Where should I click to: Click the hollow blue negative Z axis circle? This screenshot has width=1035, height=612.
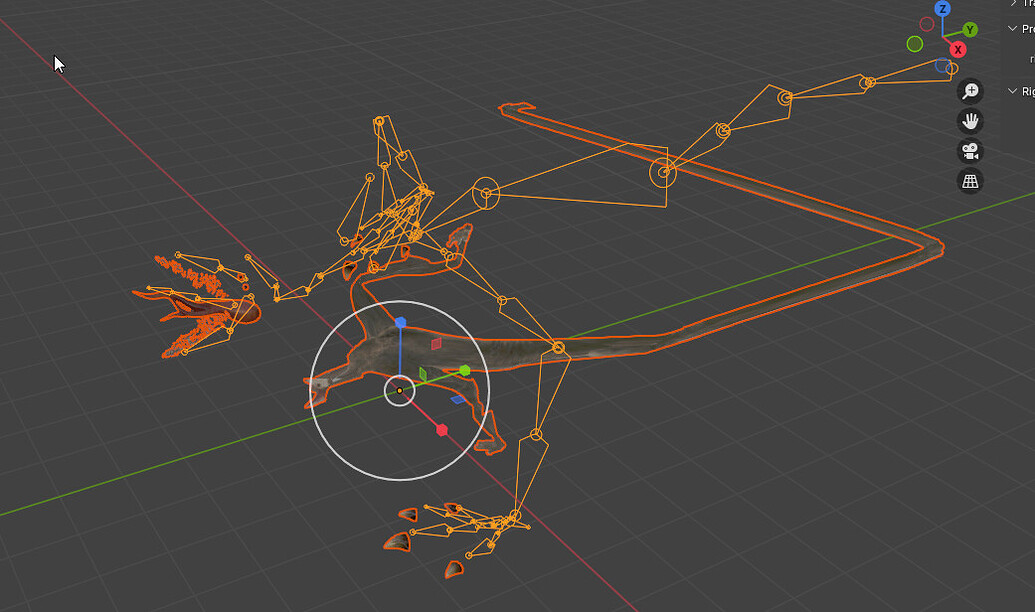tap(943, 65)
